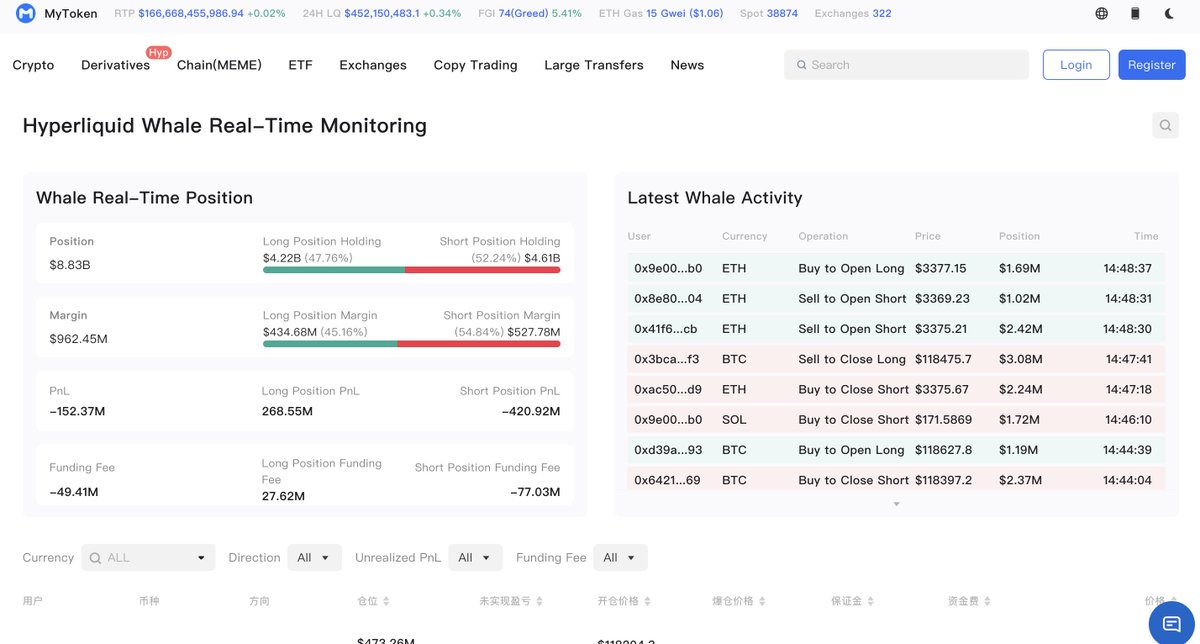Open Copy Trading page
The height and width of the screenshot is (644, 1200).
click(475, 65)
